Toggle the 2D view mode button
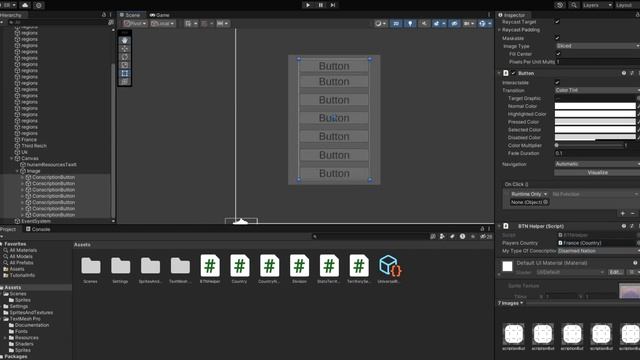This screenshot has width=640, height=360. pyautogui.click(x=396, y=24)
